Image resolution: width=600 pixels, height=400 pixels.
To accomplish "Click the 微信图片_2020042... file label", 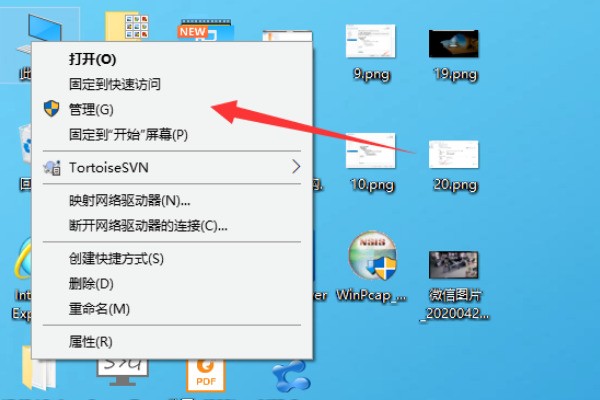I will 455,305.
